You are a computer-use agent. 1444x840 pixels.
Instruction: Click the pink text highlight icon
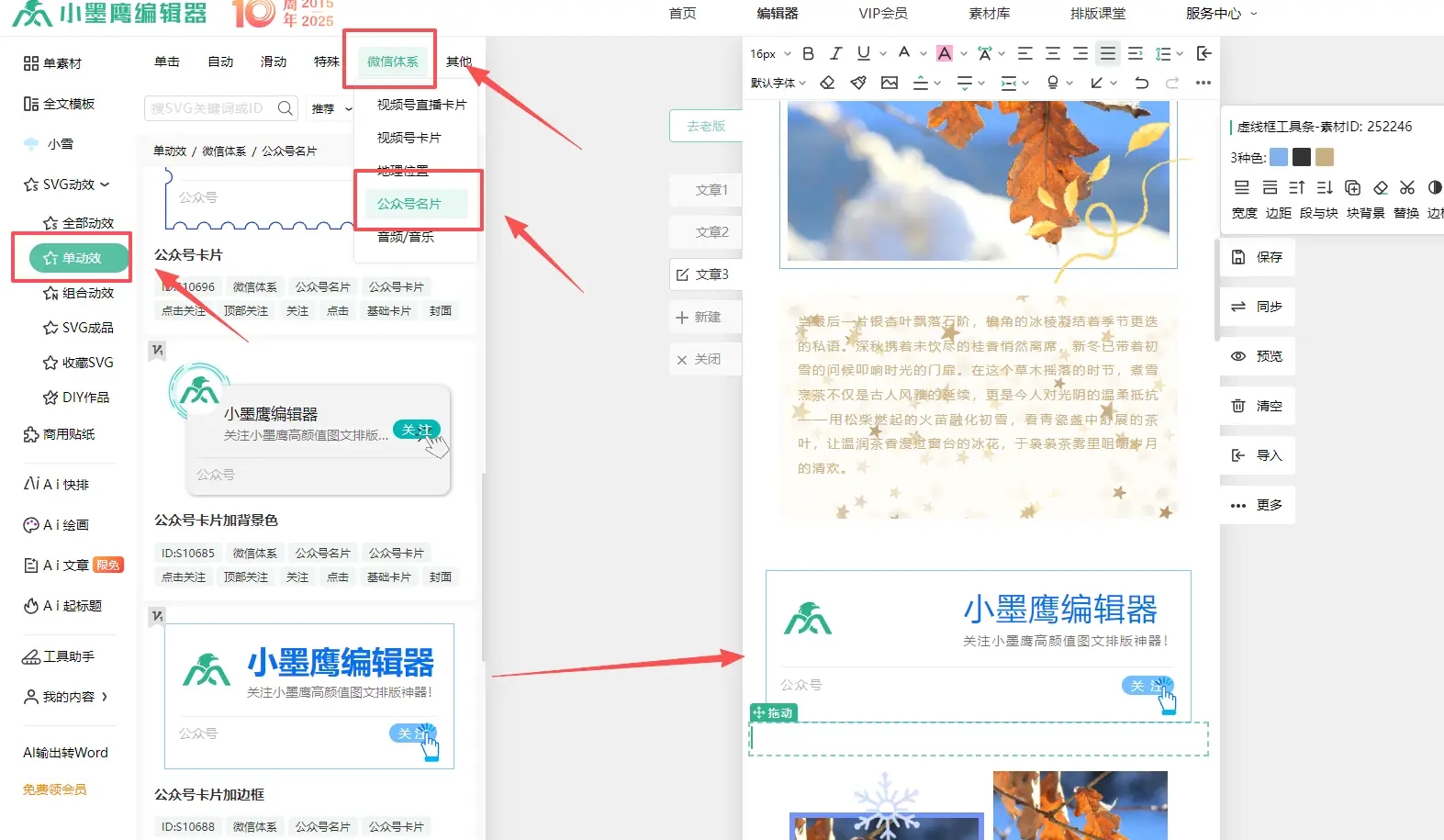(945, 54)
